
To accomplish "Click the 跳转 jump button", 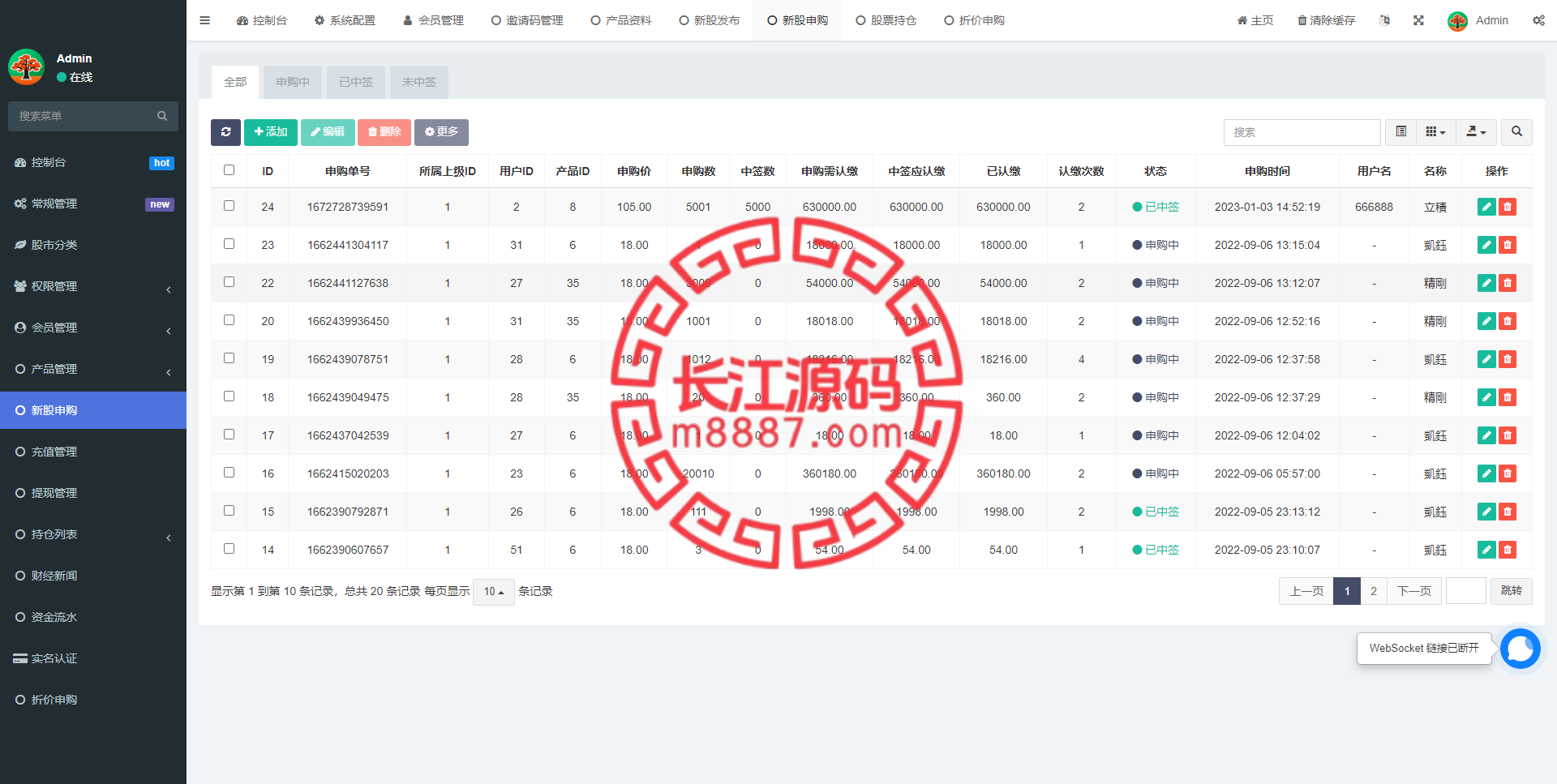I will pyautogui.click(x=1512, y=591).
